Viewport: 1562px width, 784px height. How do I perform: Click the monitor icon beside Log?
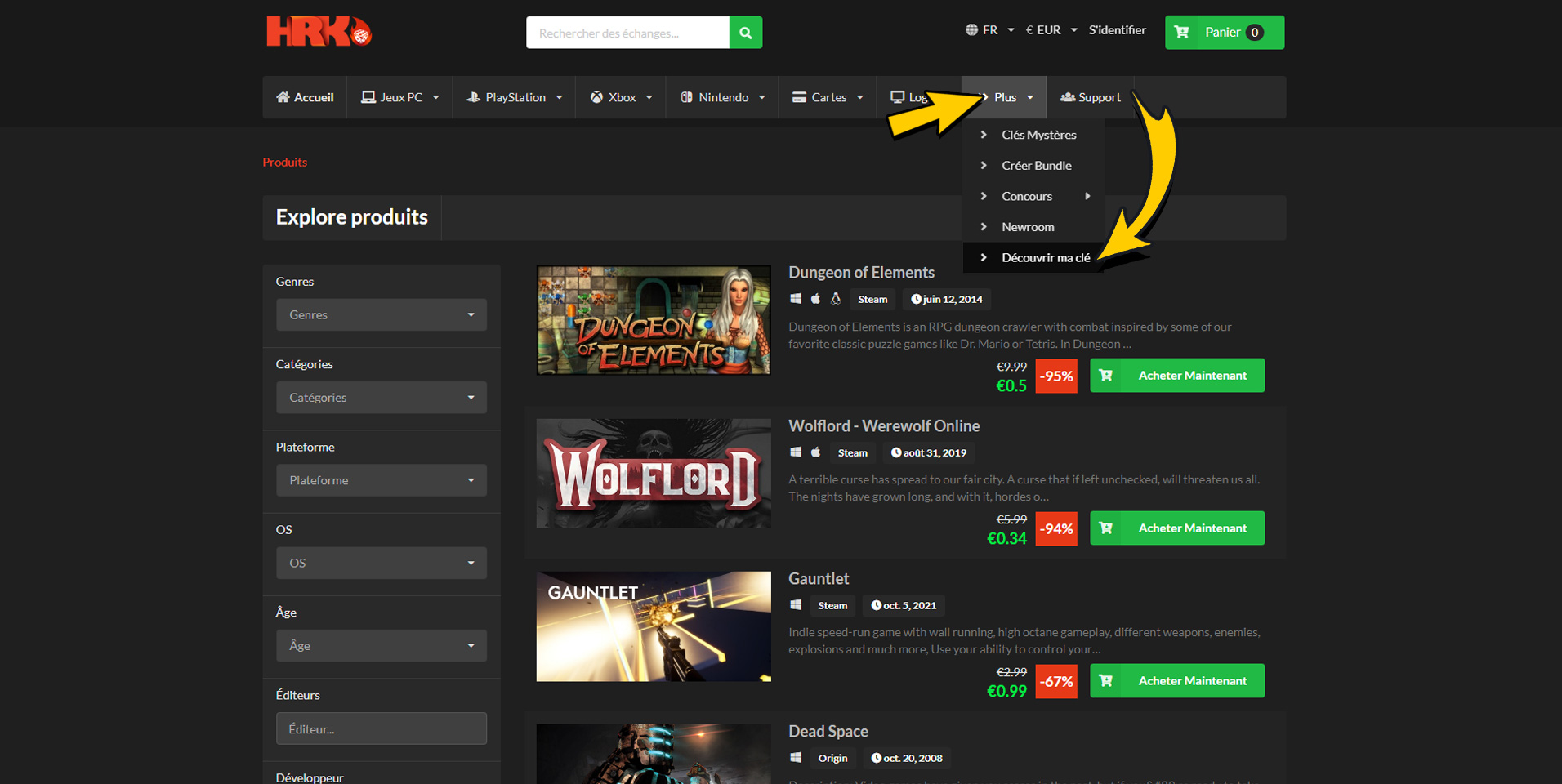pyautogui.click(x=897, y=97)
